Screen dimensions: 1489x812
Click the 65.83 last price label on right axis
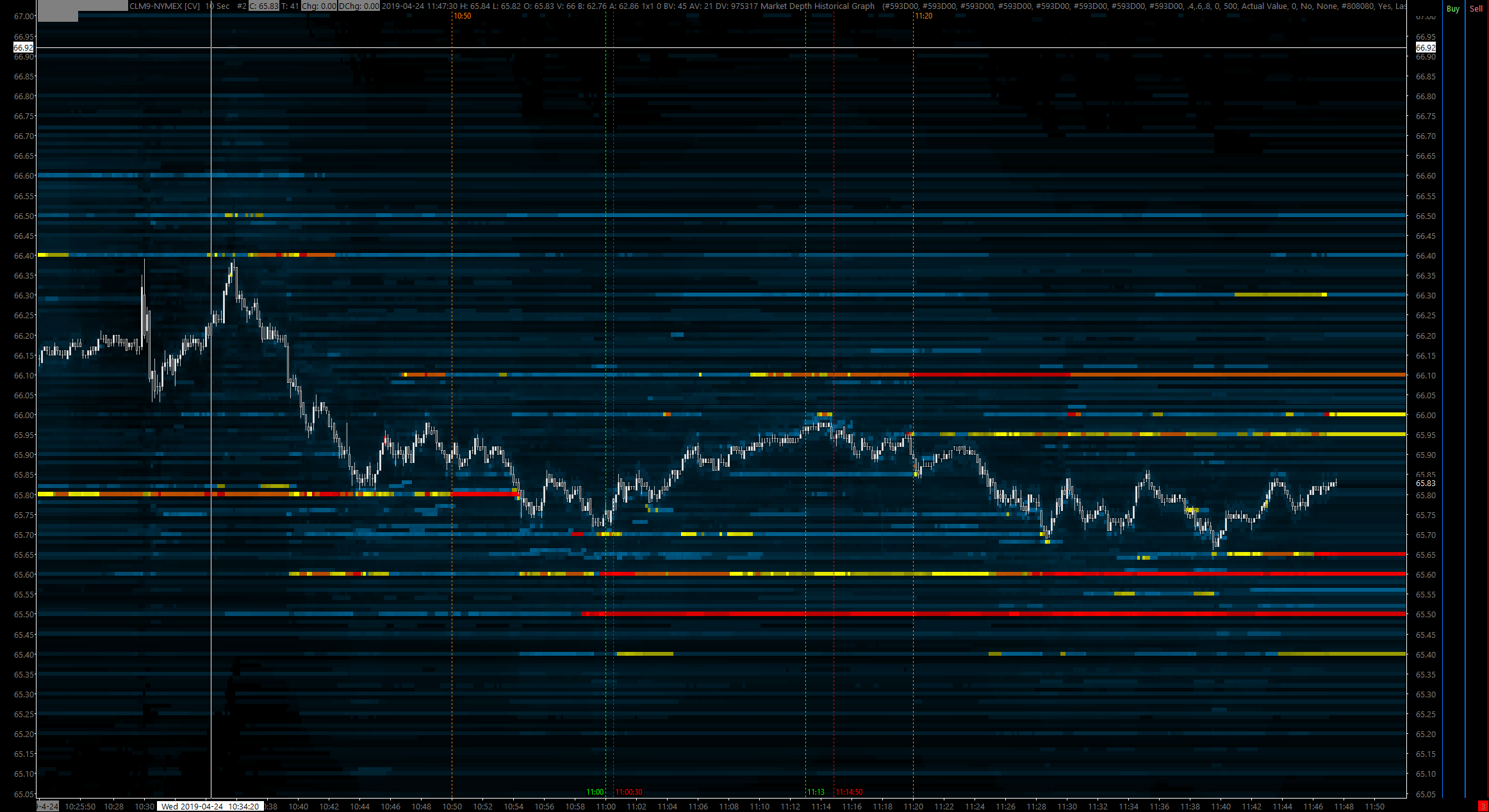(1426, 483)
